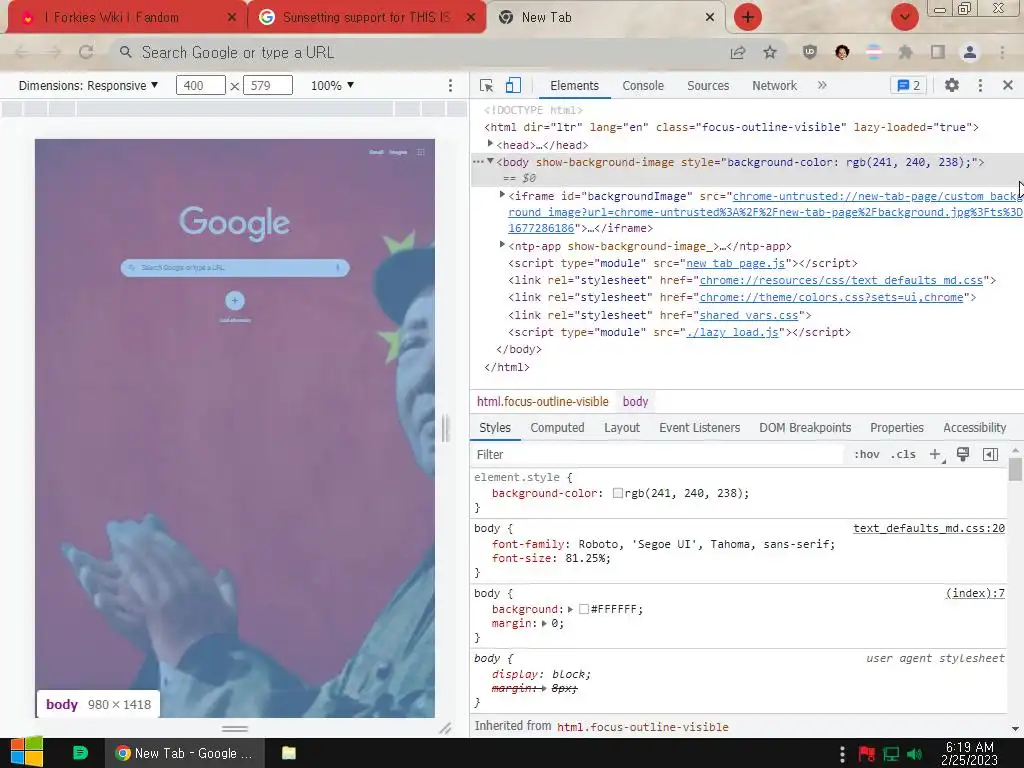Expand the head element node

(490, 144)
